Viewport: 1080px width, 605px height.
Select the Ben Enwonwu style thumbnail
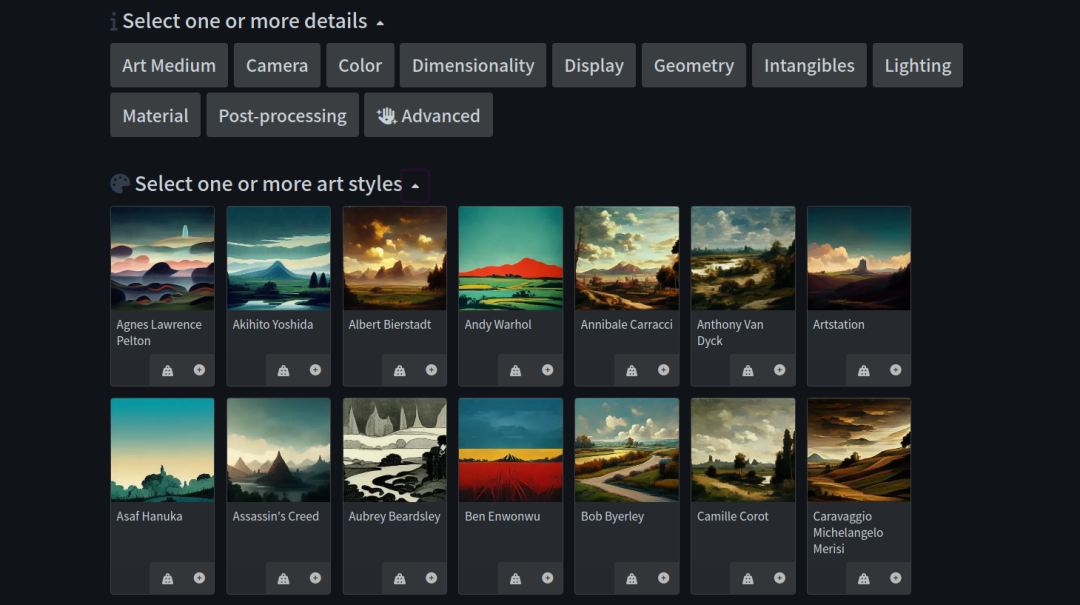point(510,450)
